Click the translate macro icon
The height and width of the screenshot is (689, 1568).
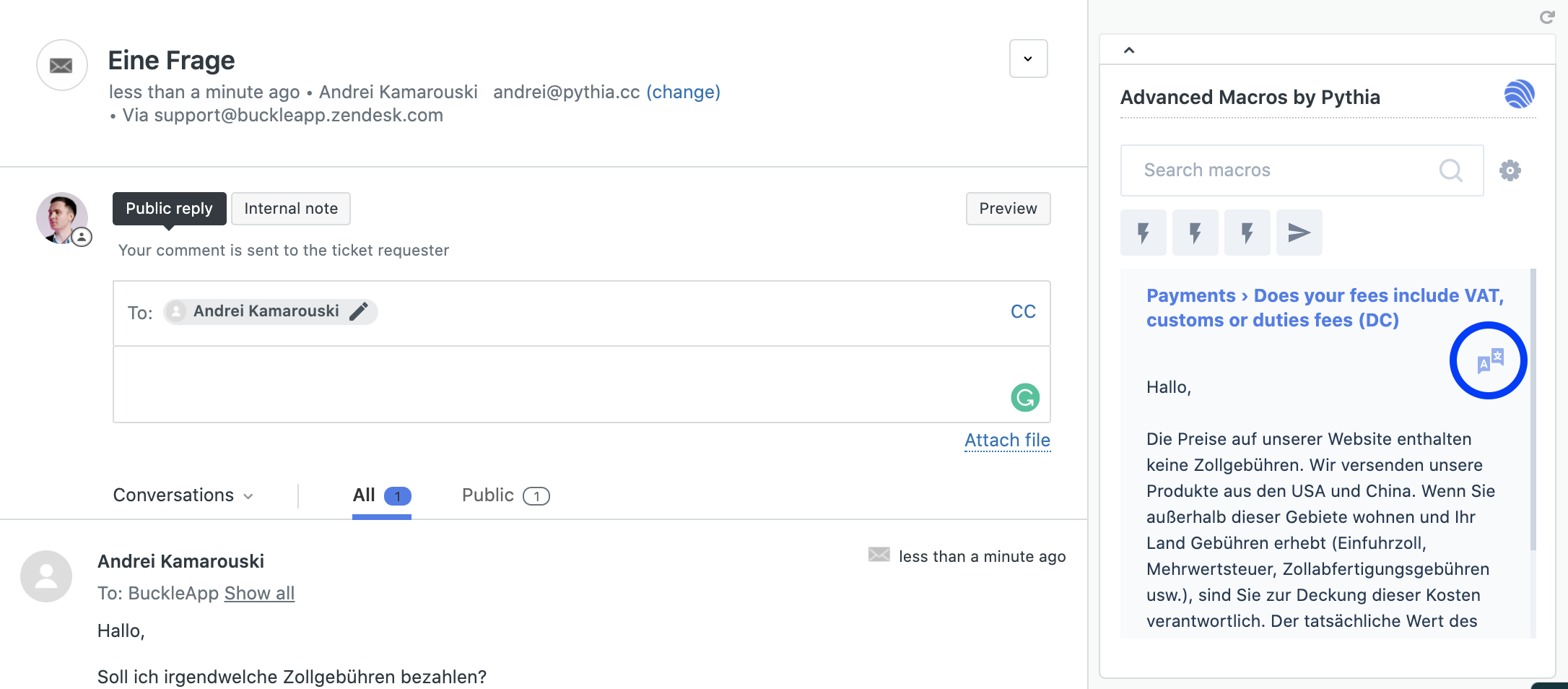pyautogui.click(x=1489, y=360)
